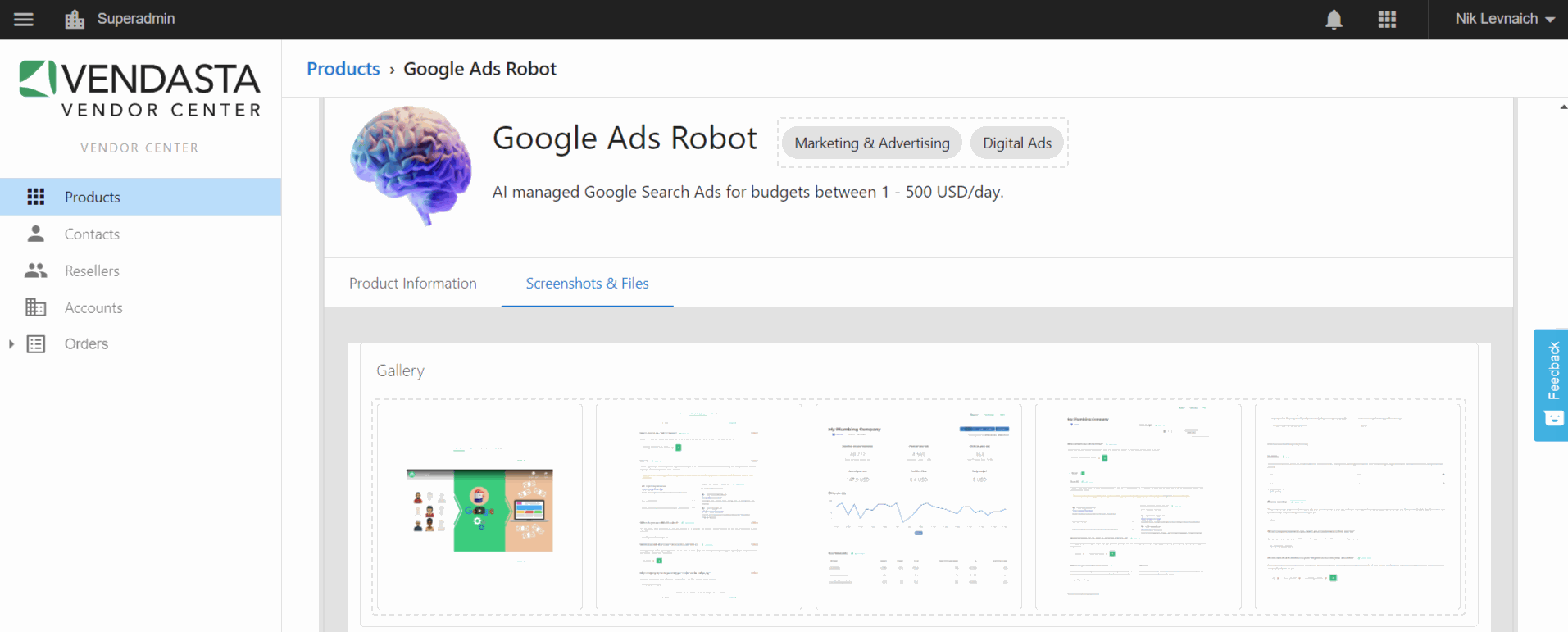Click the Digital Ads tag
The height and width of the screenshot is (632, 1568).
pos(1017,143)
